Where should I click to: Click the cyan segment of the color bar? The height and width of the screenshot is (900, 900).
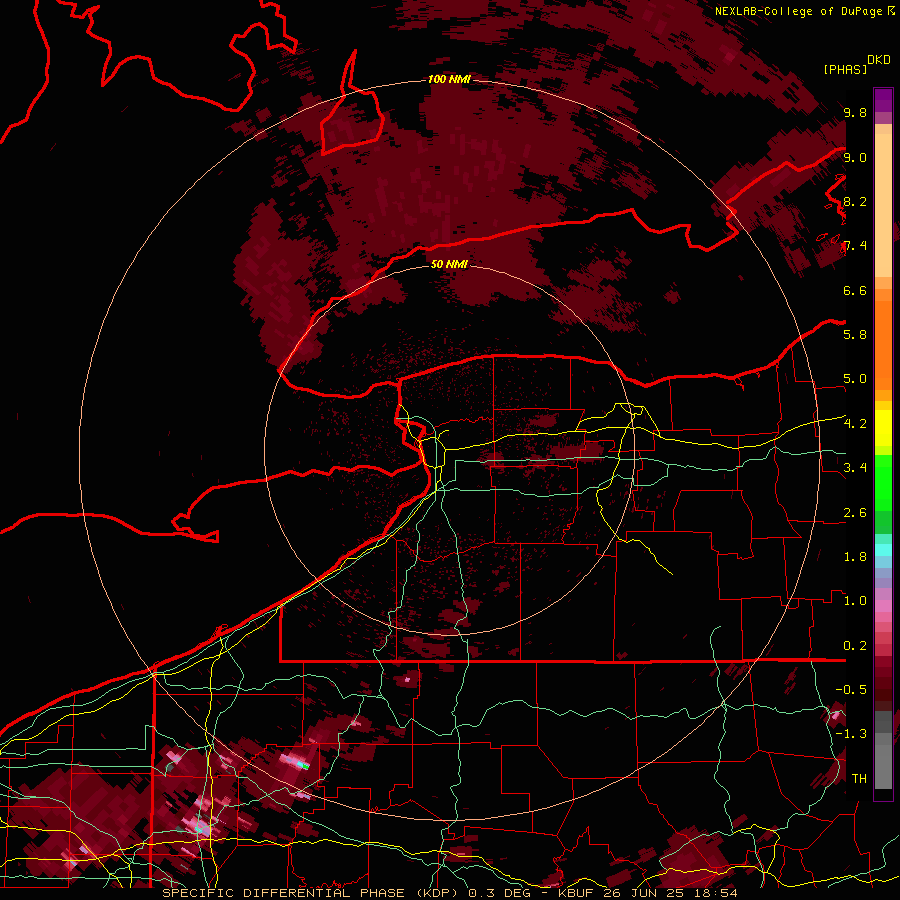pyautogui.click(x=883, y=549)
